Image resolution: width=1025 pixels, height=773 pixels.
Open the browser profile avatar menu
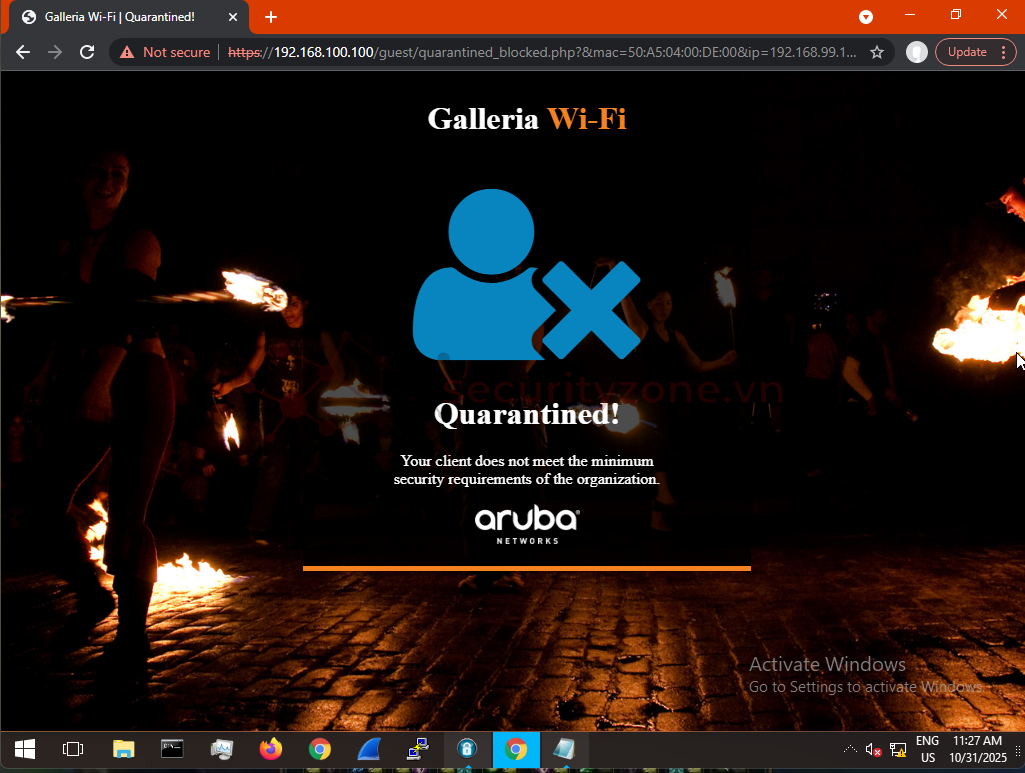(x=917, y=52)
